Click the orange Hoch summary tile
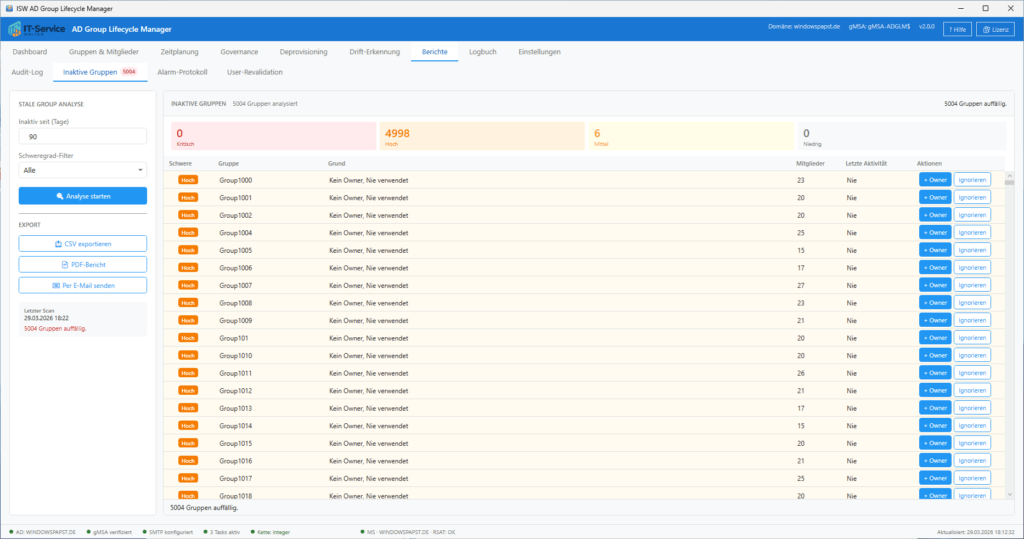This screenshot has width=1024, height=539. coord(482,137)
